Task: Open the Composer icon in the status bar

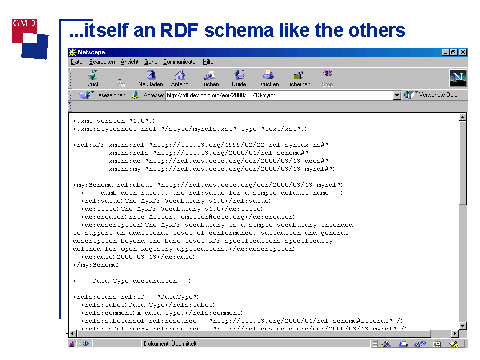Action: click(453, 344)
